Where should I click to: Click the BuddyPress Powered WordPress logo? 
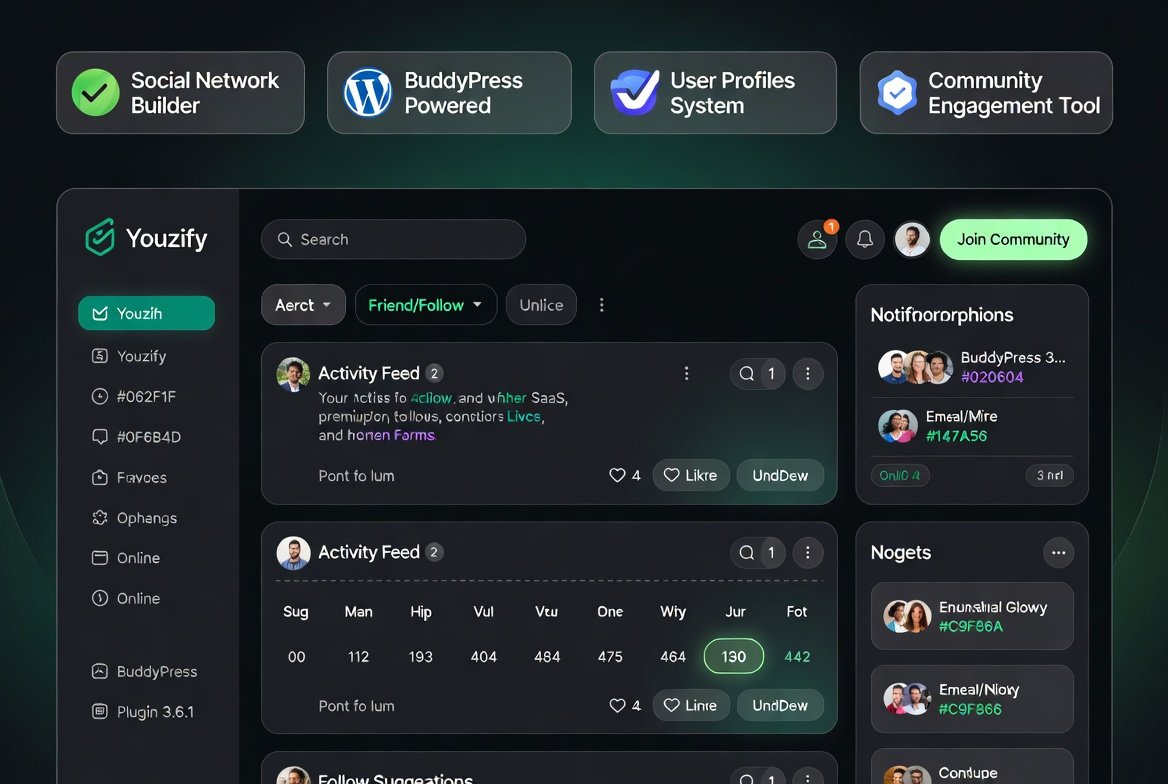(367, 92)
